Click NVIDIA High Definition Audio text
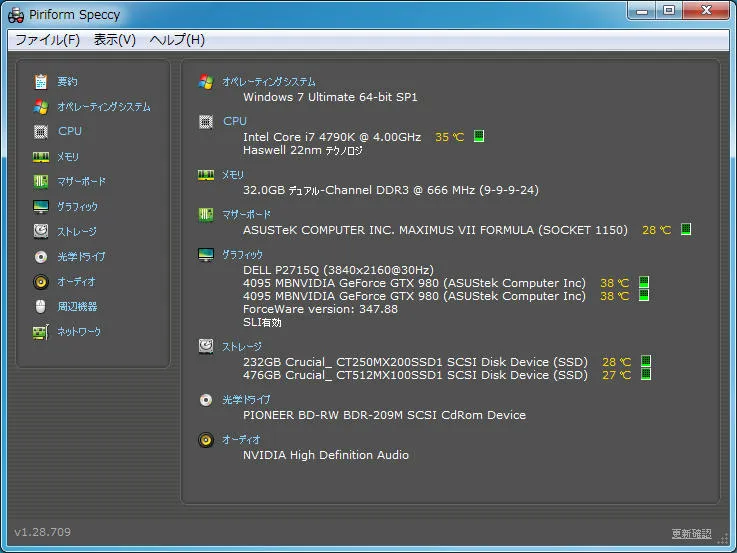737x553 pixels. pos(326,455)
